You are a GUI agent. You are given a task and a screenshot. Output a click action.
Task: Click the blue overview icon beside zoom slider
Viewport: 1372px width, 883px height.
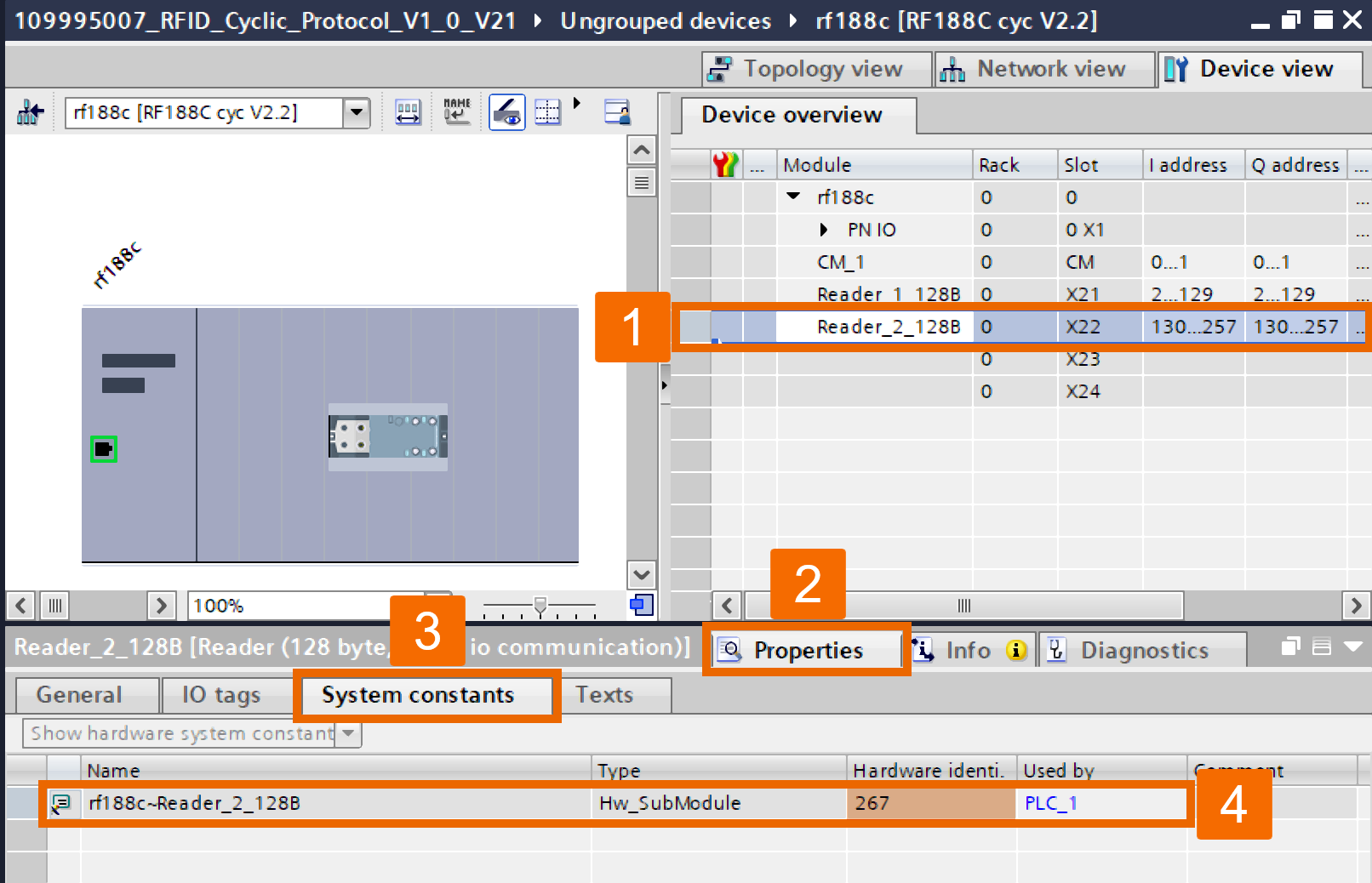click(642, 605)
